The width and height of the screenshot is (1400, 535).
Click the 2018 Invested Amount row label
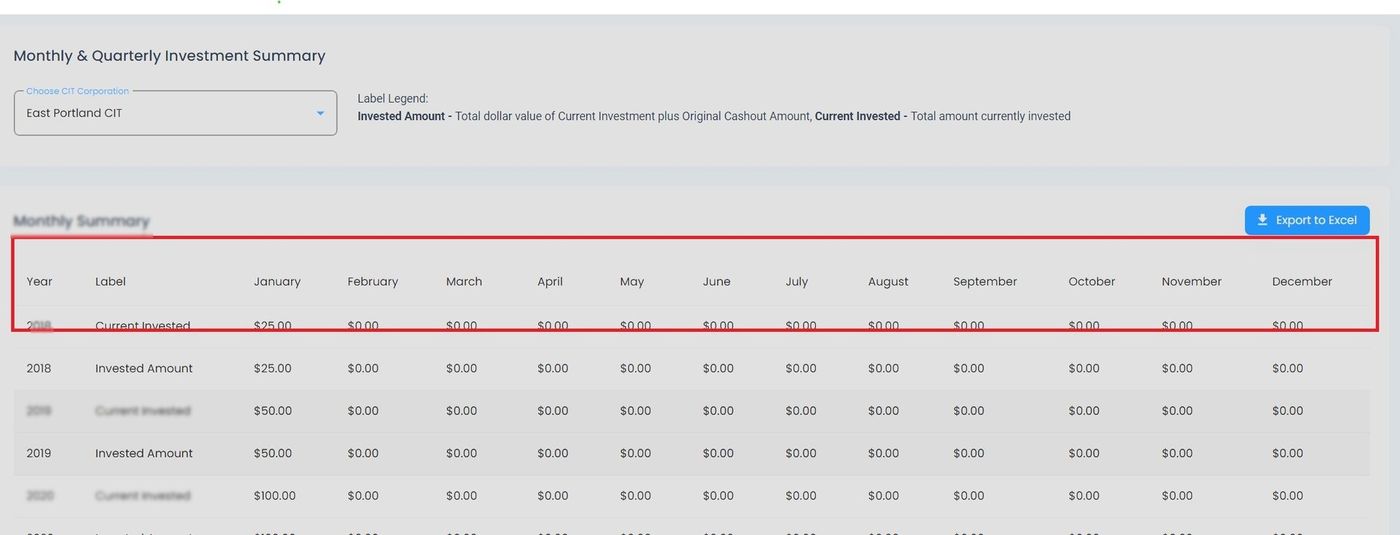144,369
